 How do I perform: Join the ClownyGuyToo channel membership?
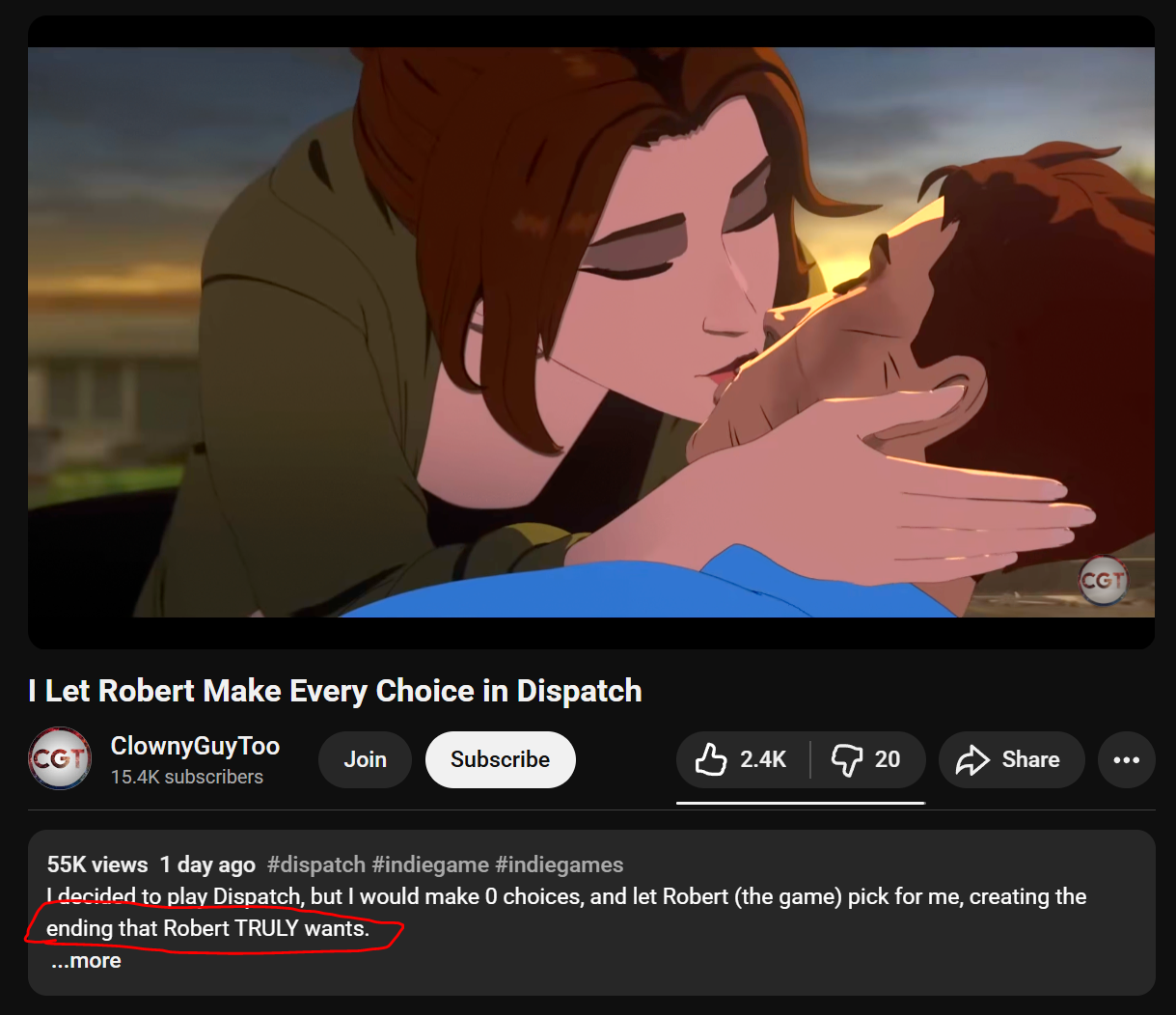[x=365, y=759]
